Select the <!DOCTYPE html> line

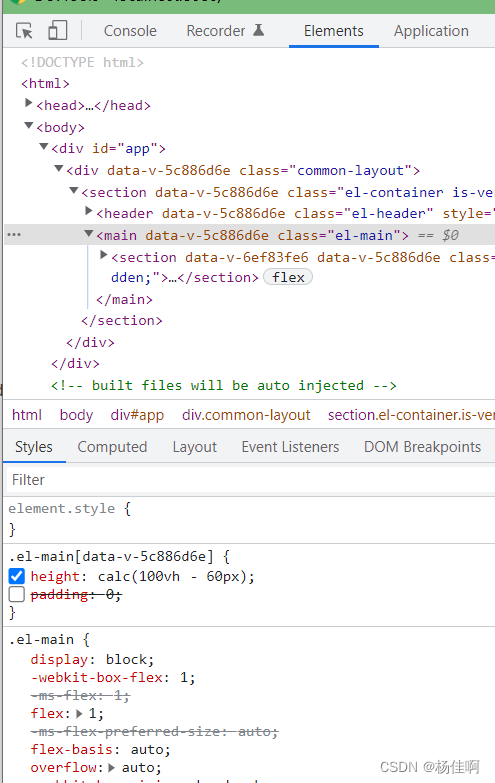82,62
